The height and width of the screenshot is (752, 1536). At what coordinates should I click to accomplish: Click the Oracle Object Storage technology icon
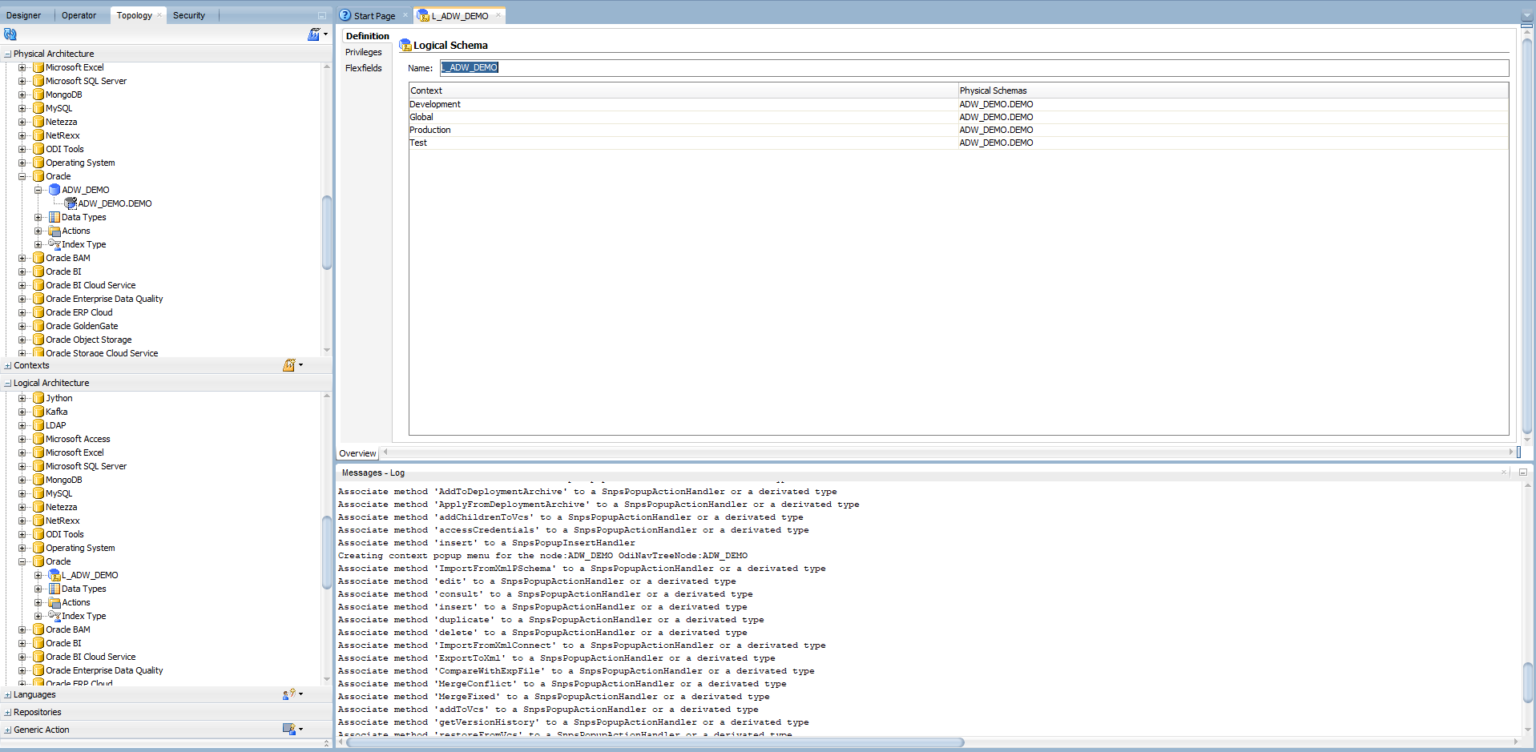click(x=38, y=340)
